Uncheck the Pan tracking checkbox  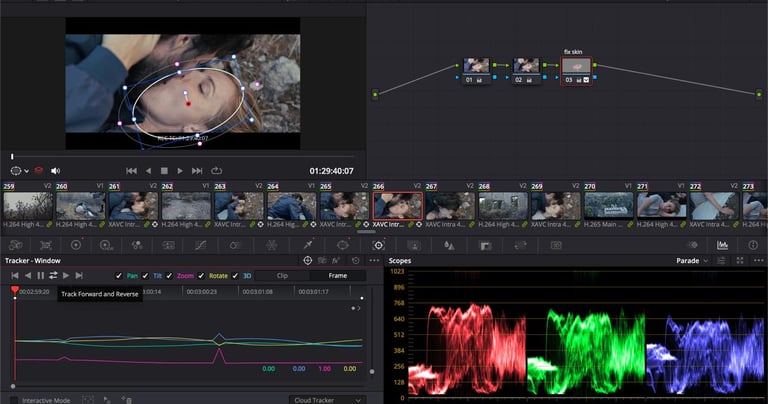click(x=119, y=275)
